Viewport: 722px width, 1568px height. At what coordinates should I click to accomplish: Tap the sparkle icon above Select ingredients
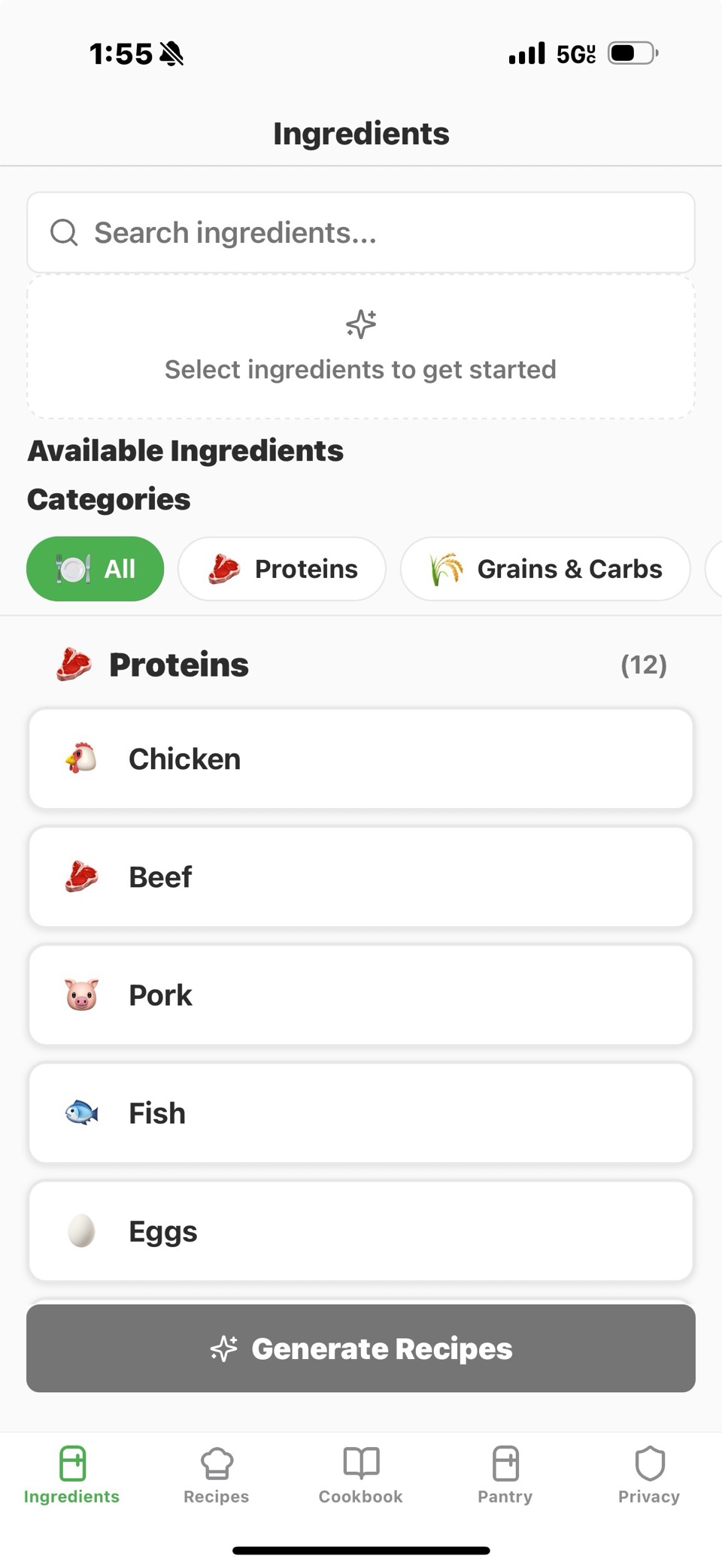coord(361,324)
